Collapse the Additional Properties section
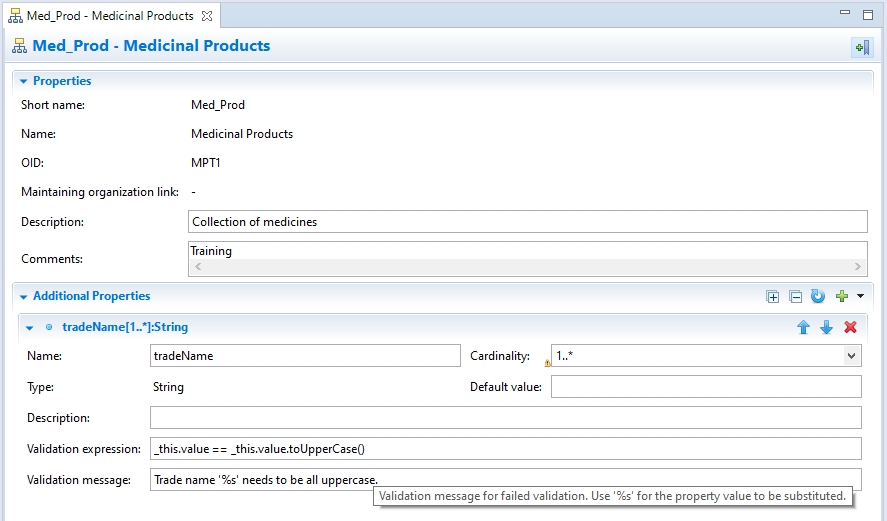The width and height of the screenshot is (887, 521). 23,297
